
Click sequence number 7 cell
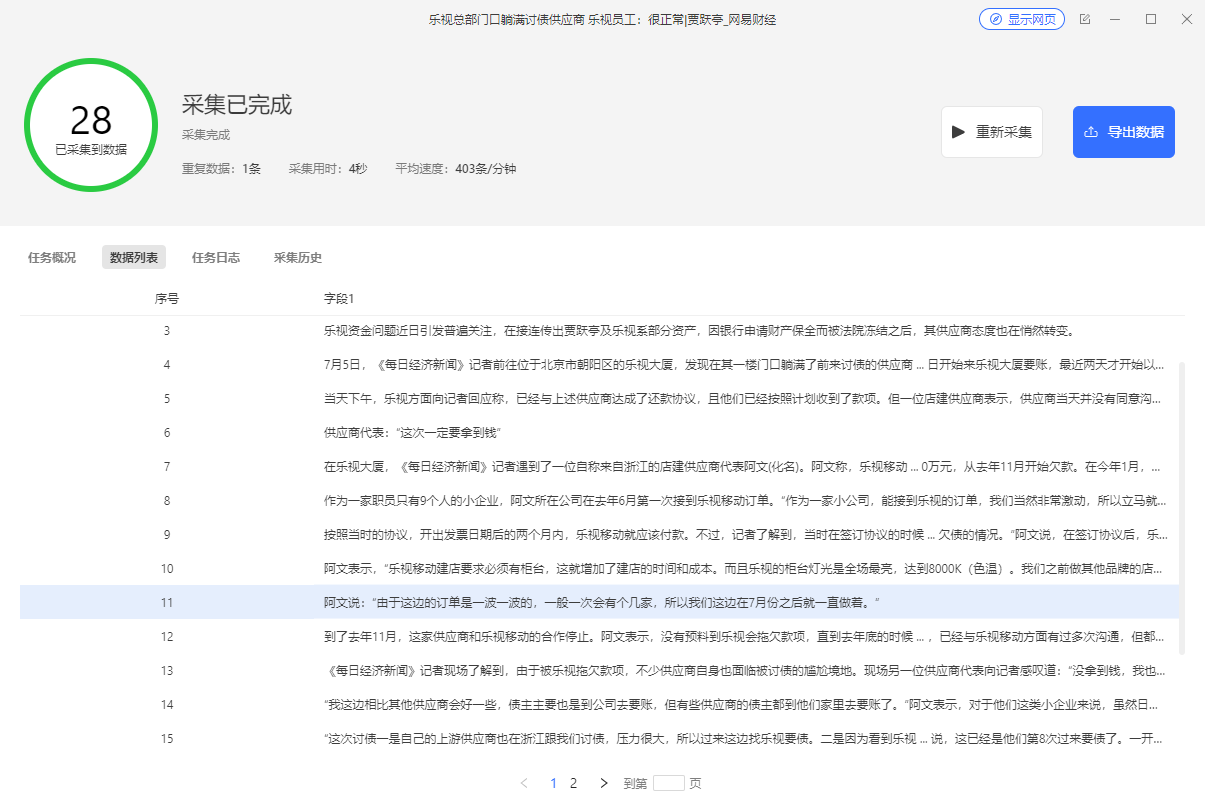pos(167,466)
